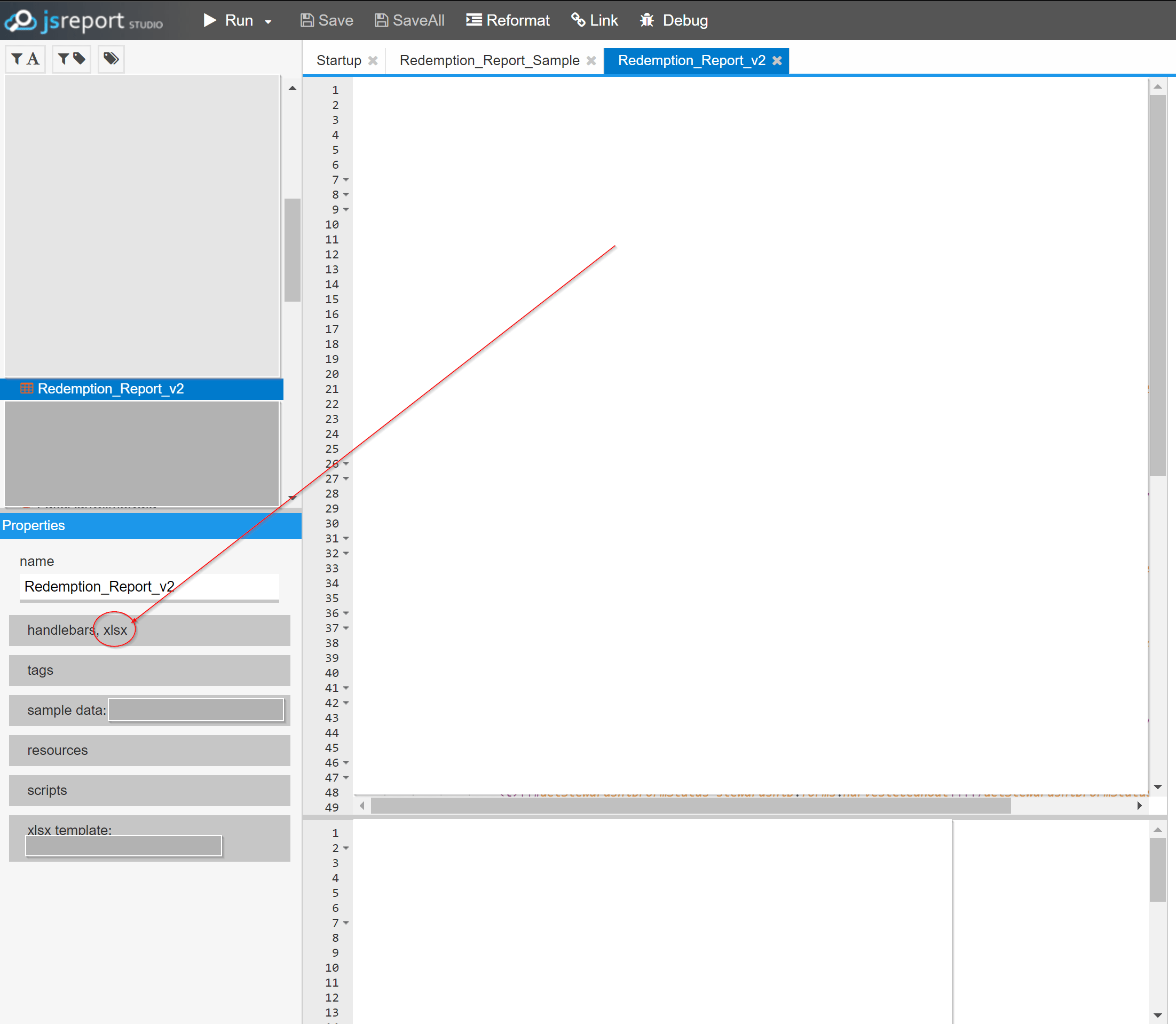
Task: Open the scripts property section
Action: 149,790
